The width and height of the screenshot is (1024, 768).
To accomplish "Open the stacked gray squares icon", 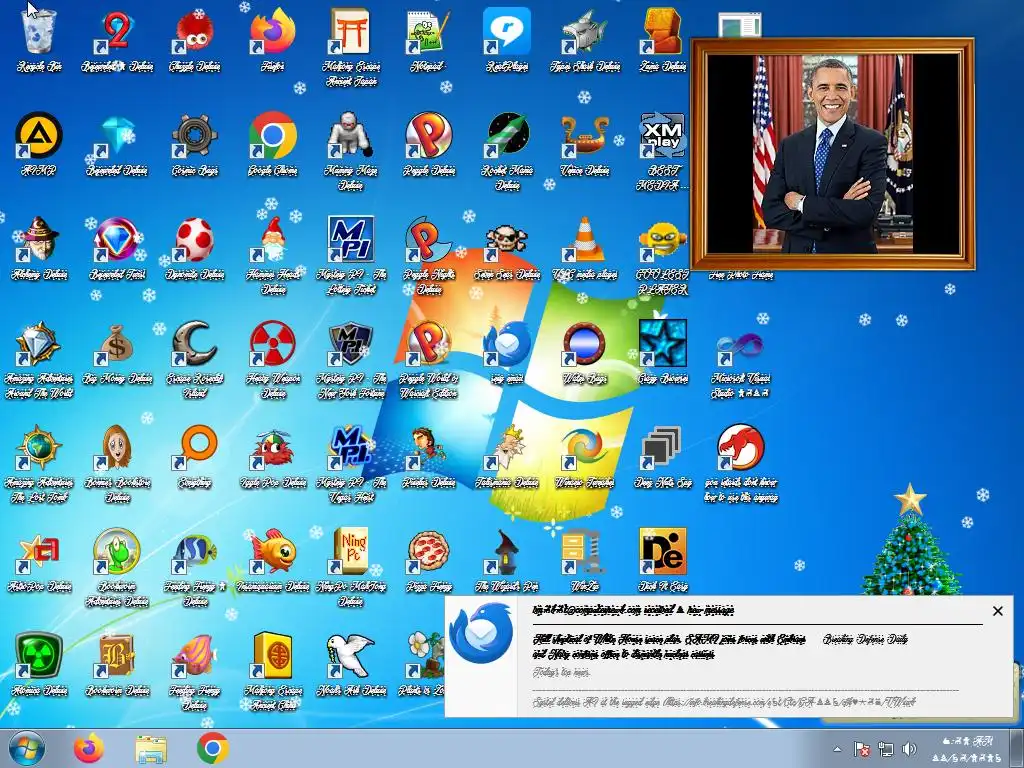I will [663, 447].
